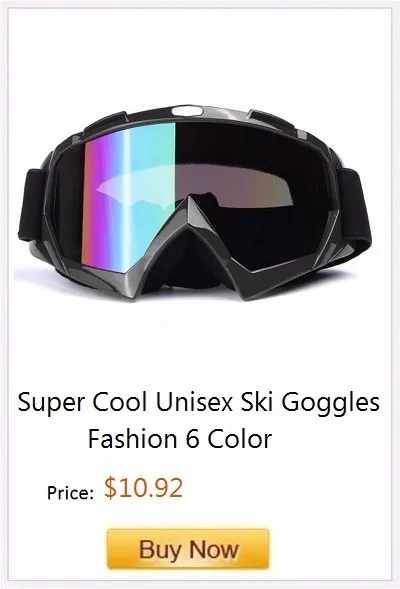Click the blank white area above the goggles
Image resolution: width=400 pixels, height=589 pixels.
coord(200,56)
